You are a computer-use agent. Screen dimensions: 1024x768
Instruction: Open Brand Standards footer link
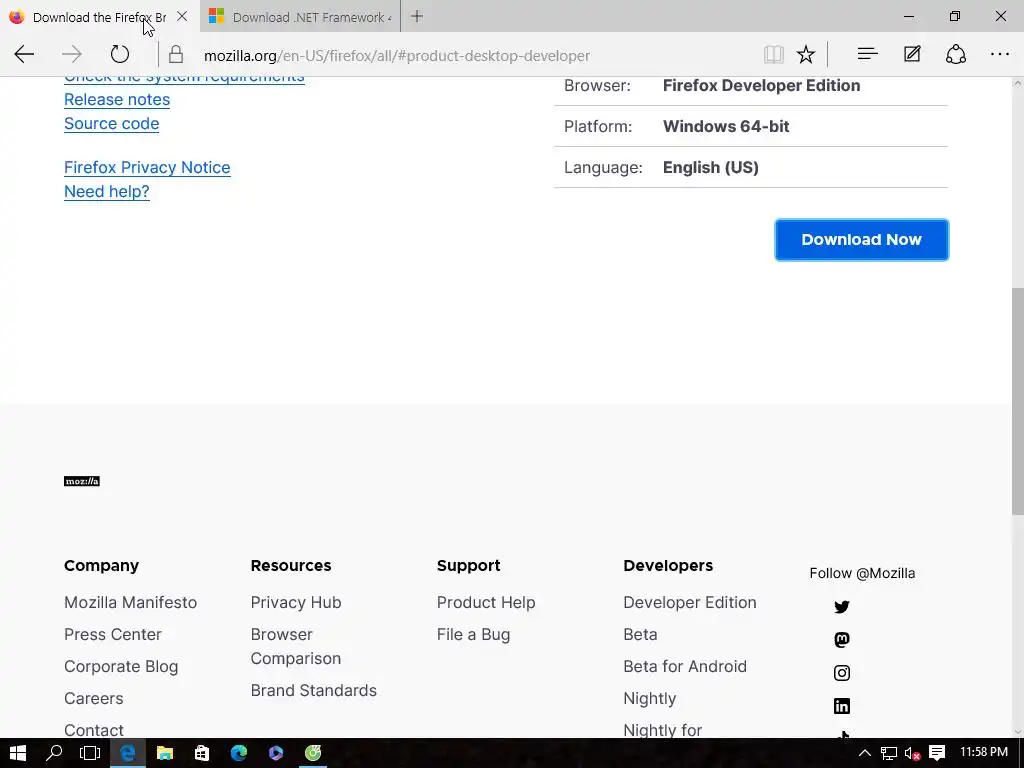[313, 690]
